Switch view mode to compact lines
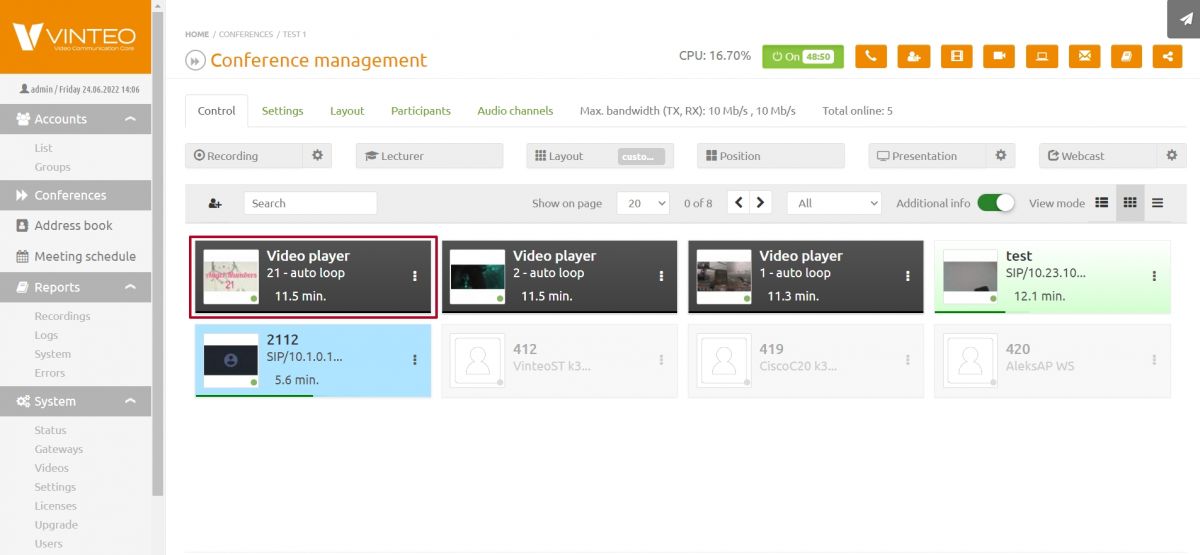1200x555 pixels. (1157, 203)
